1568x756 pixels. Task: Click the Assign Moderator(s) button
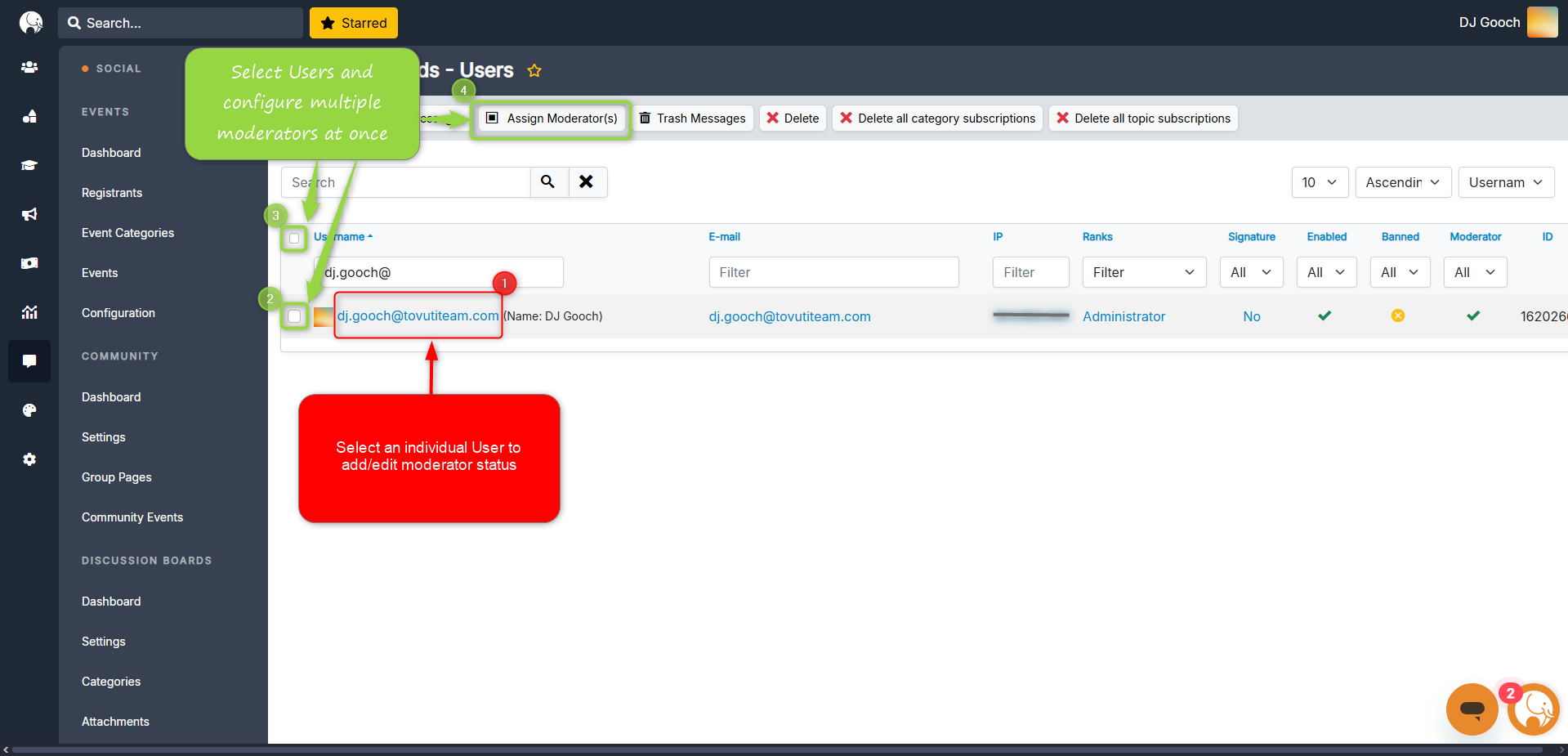coord(552,119)
